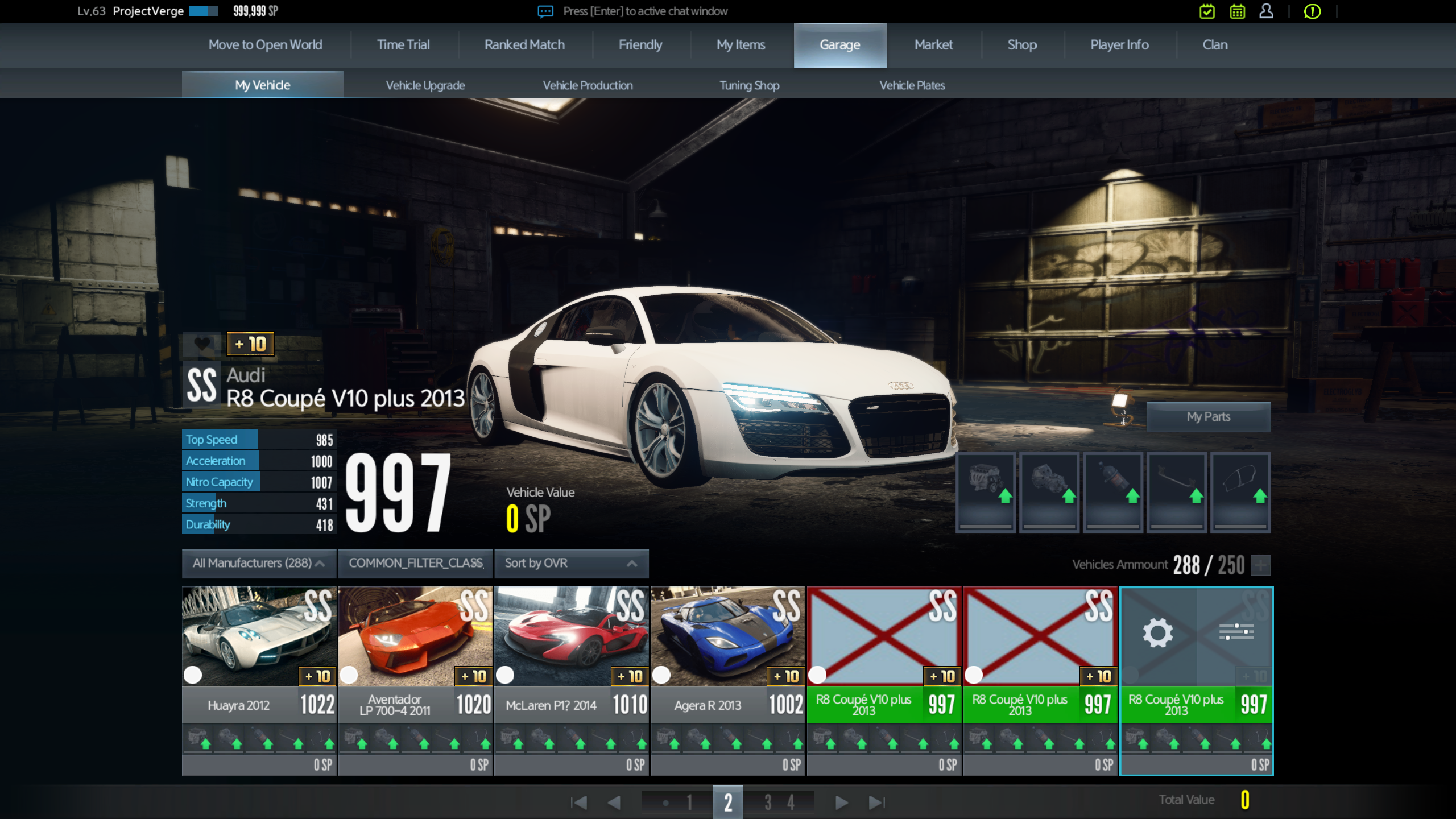Select the Huayra 2012 vehicle thumbnail
The image size is (1456, 819).
259,637
